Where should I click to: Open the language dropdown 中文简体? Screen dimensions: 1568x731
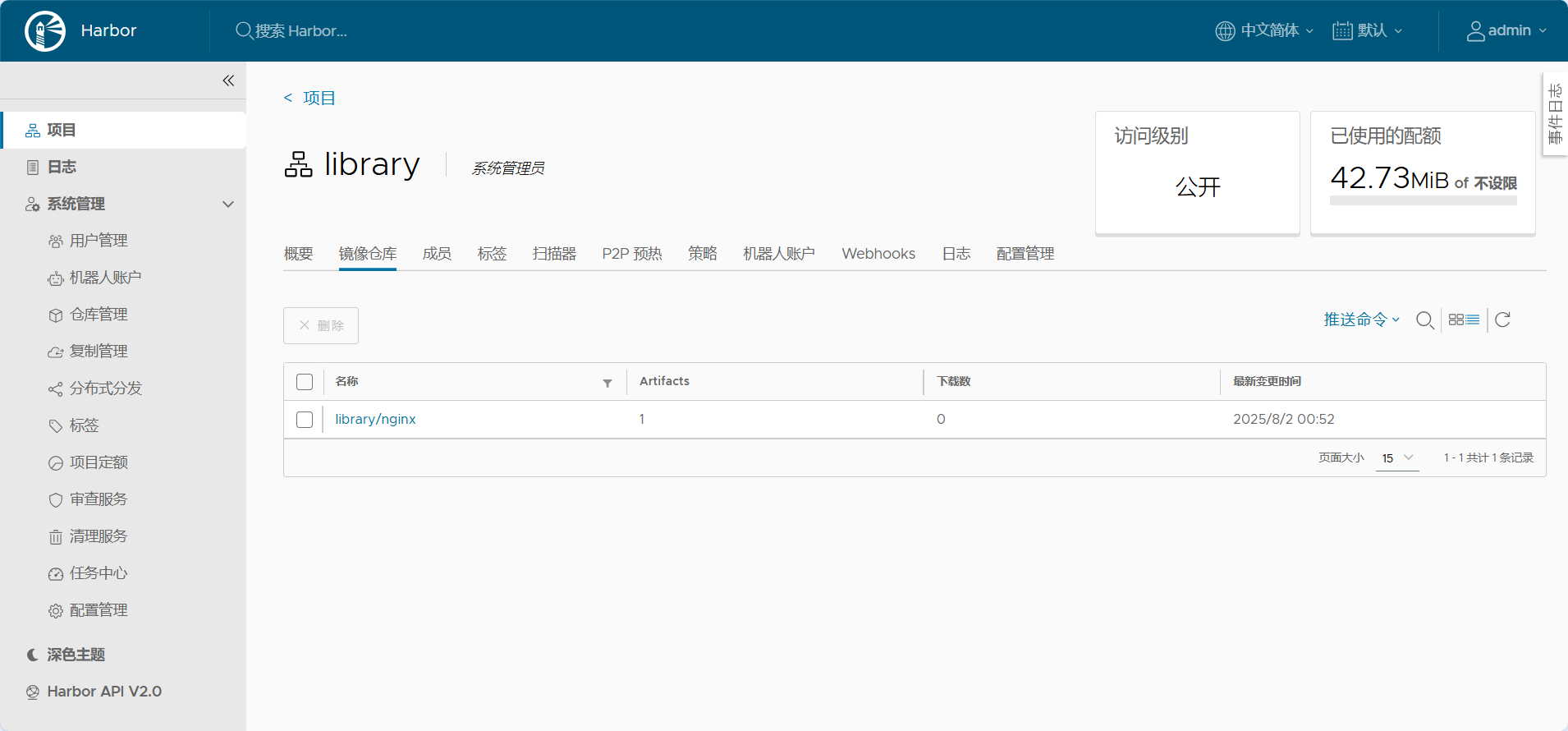click(x=1264, y=31)
